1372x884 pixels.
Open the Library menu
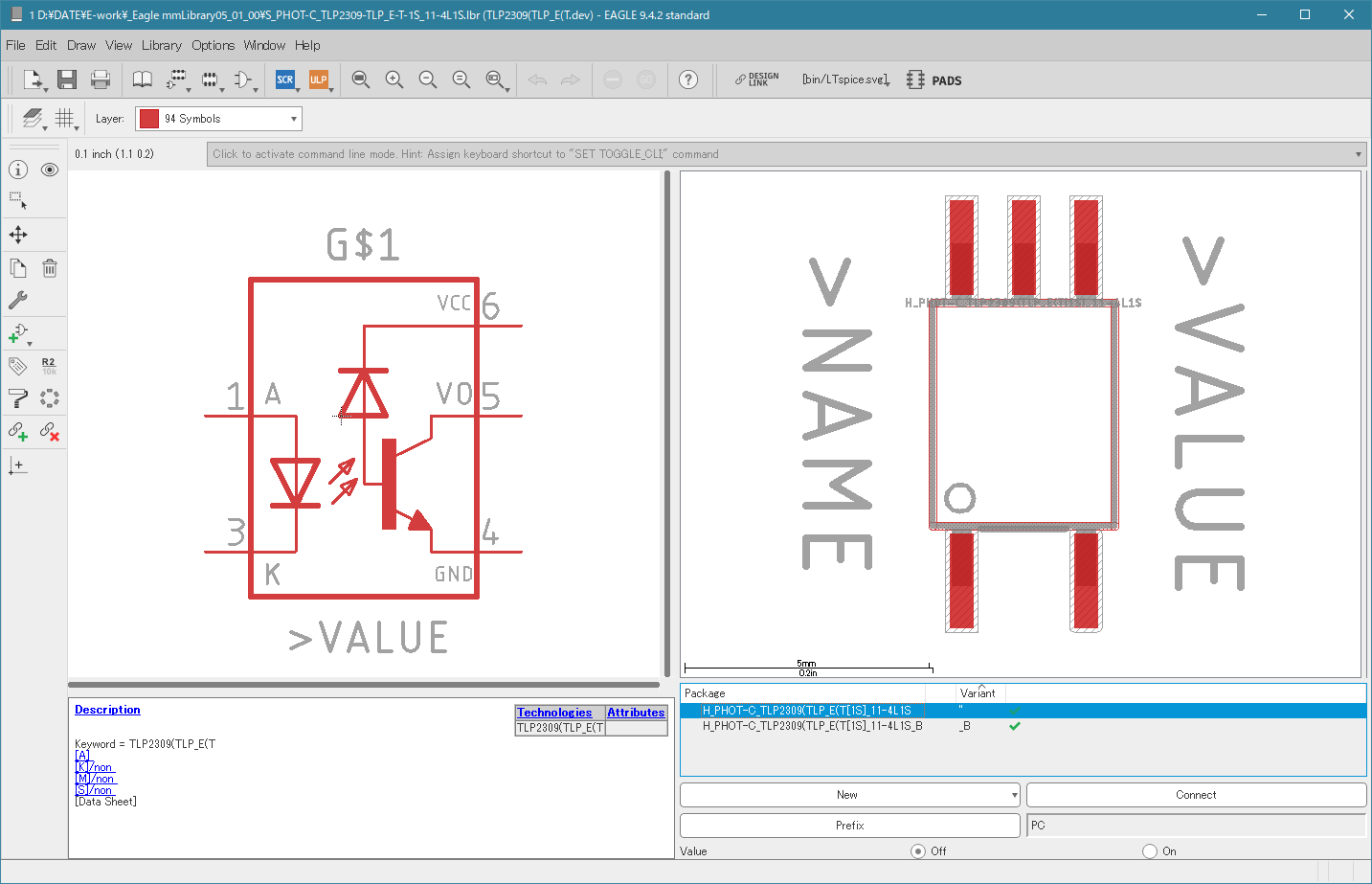tap(162, 45)
